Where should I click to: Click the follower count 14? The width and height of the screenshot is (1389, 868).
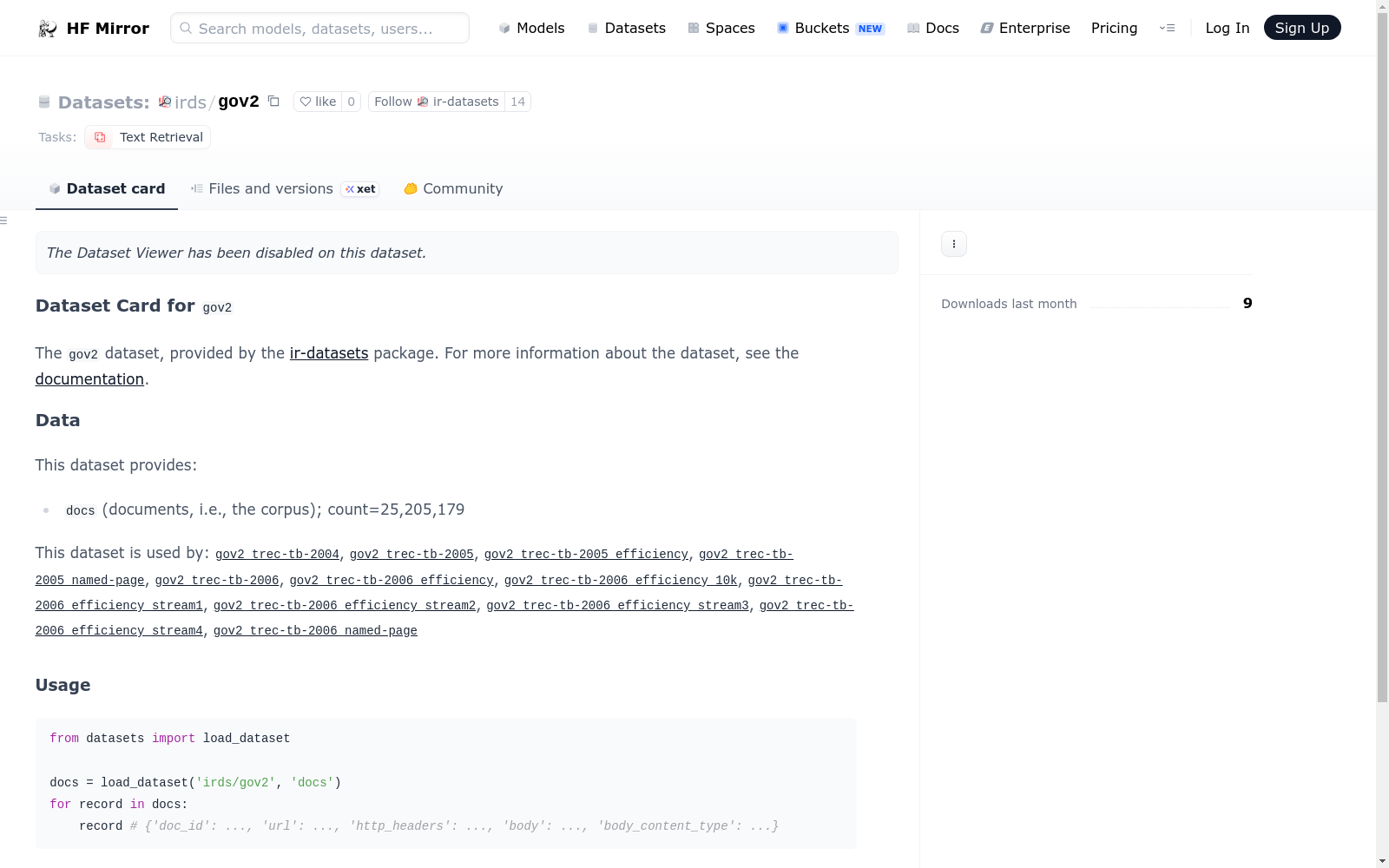(x=518, y=102)
